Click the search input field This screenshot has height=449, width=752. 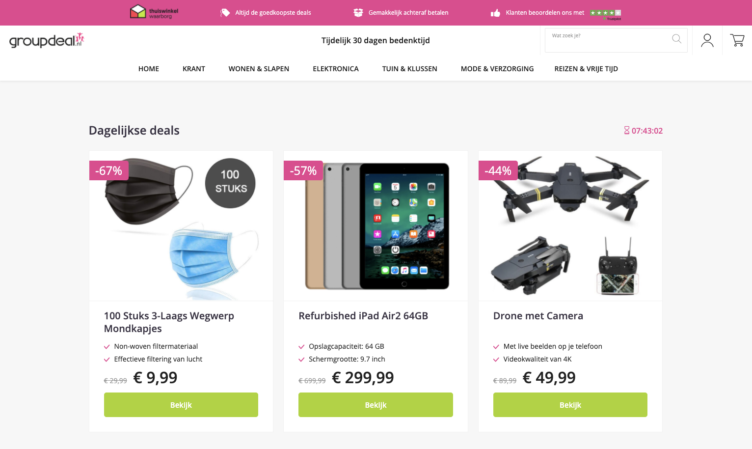(605, 39)
